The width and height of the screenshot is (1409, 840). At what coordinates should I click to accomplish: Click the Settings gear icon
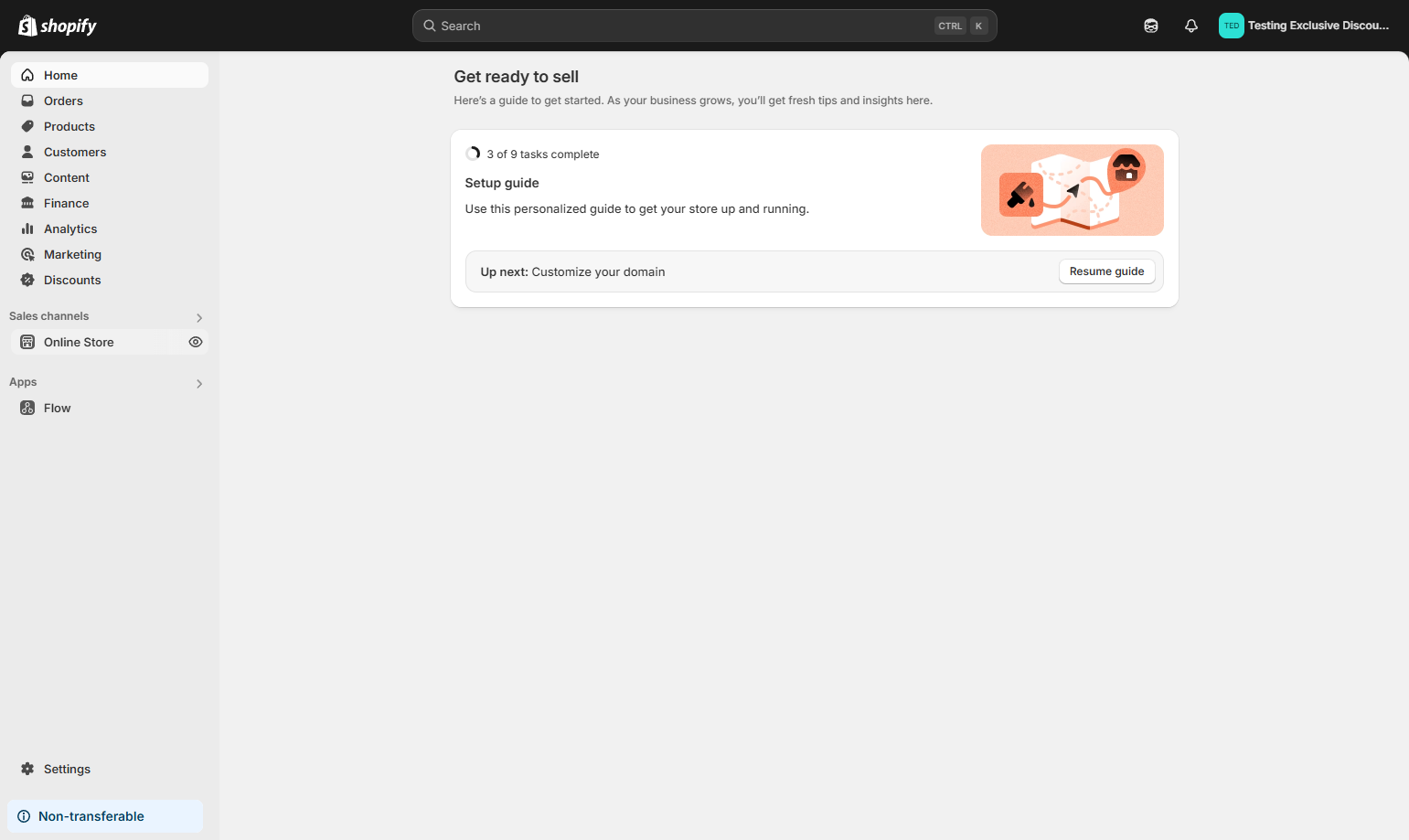tap(27, 769)
